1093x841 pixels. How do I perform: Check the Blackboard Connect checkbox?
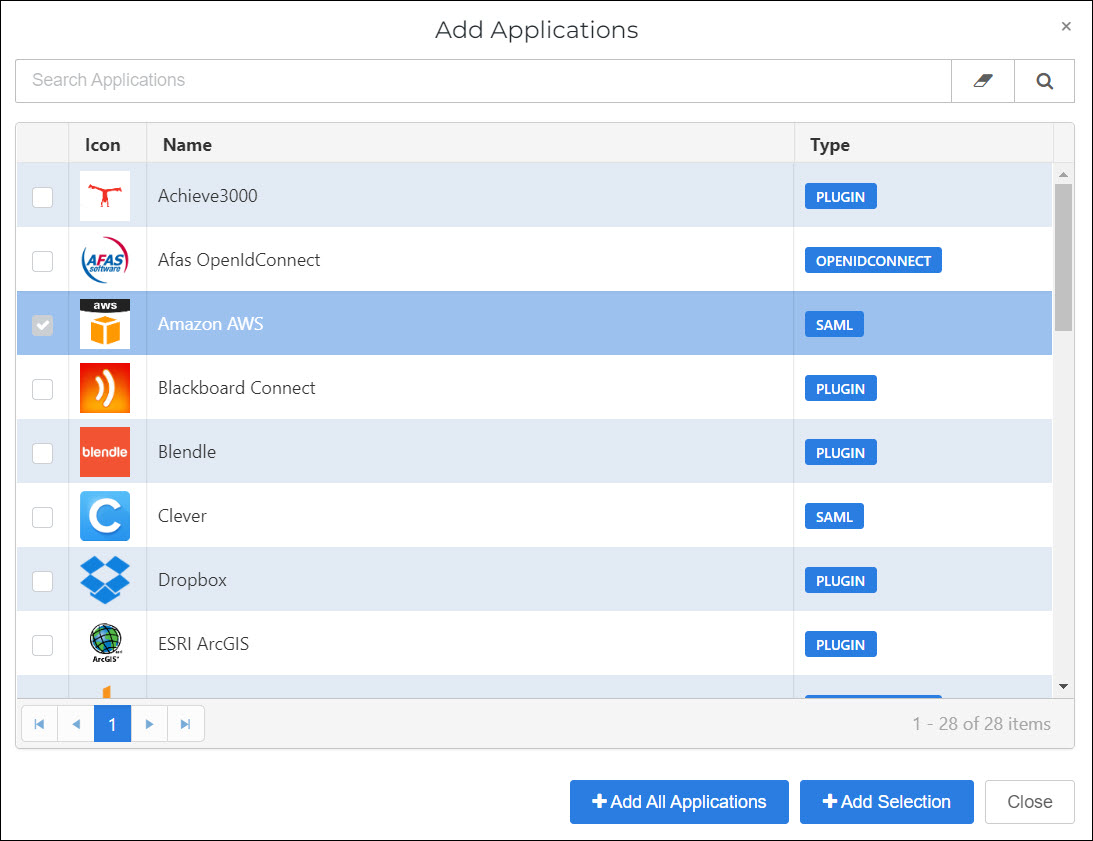pos(43,389)
